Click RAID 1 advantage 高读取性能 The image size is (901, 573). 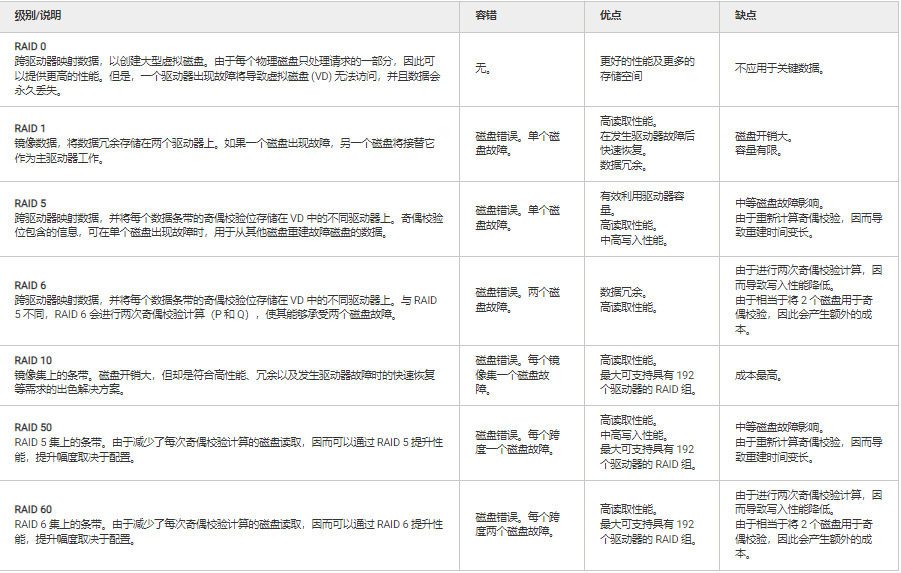click(629, 121)
